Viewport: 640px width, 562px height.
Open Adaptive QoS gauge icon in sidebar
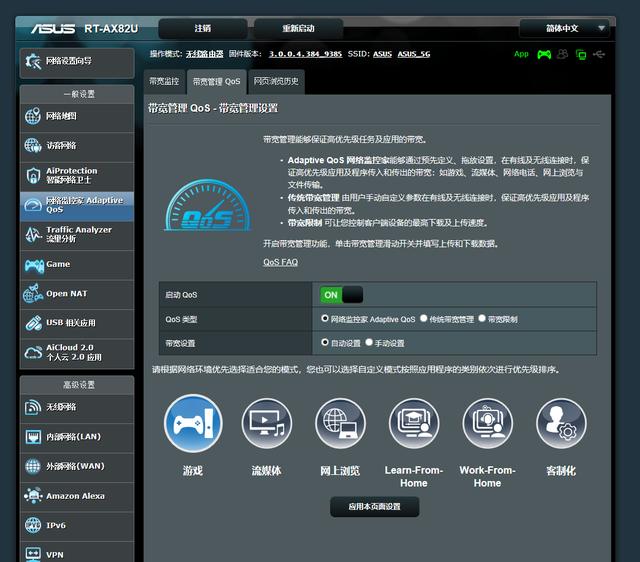click(x=33, y=204)
